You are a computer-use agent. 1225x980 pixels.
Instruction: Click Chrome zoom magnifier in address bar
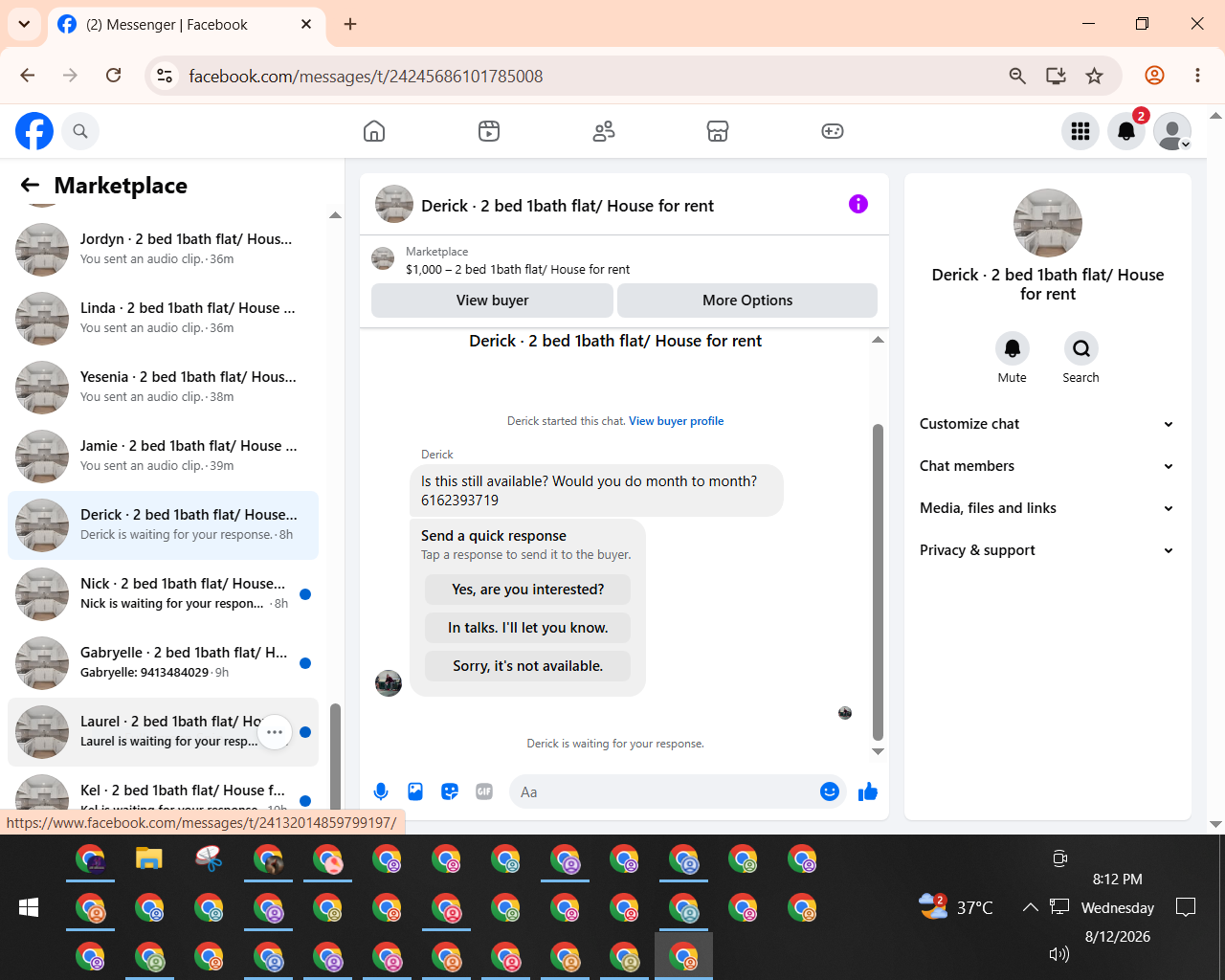(x=1017, y=76)
